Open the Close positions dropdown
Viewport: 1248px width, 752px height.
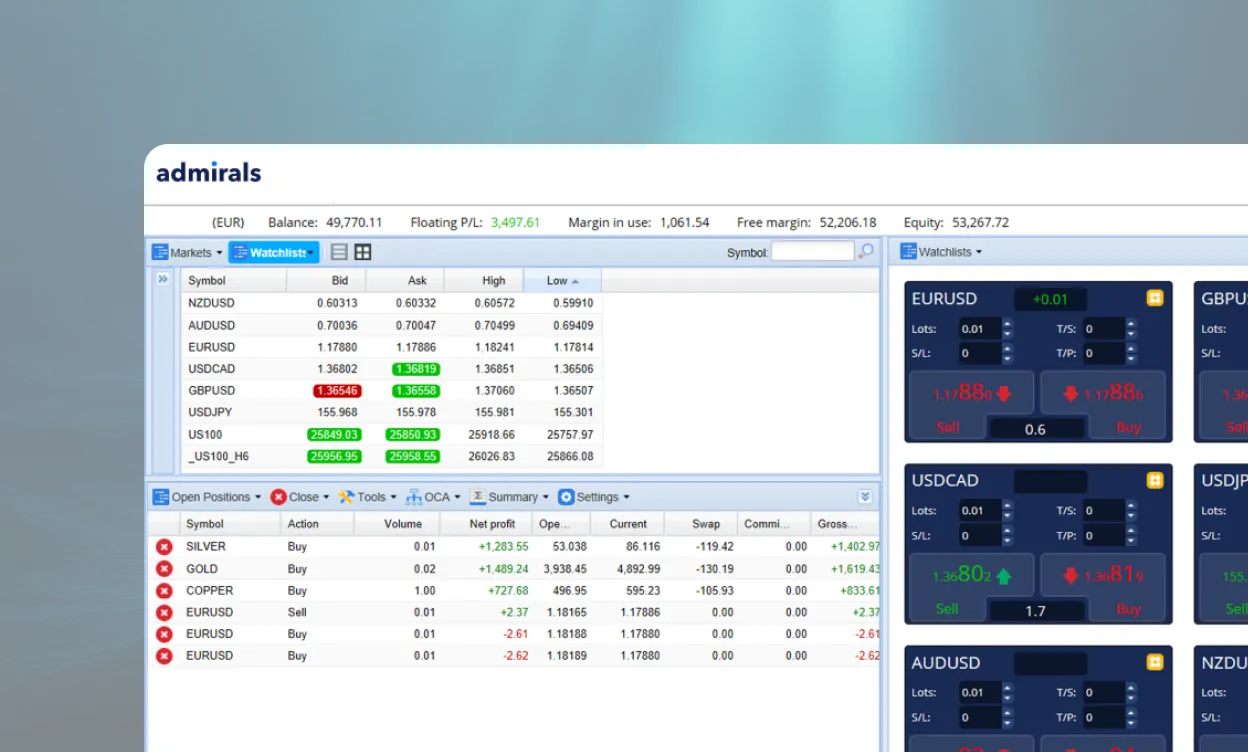297,497
